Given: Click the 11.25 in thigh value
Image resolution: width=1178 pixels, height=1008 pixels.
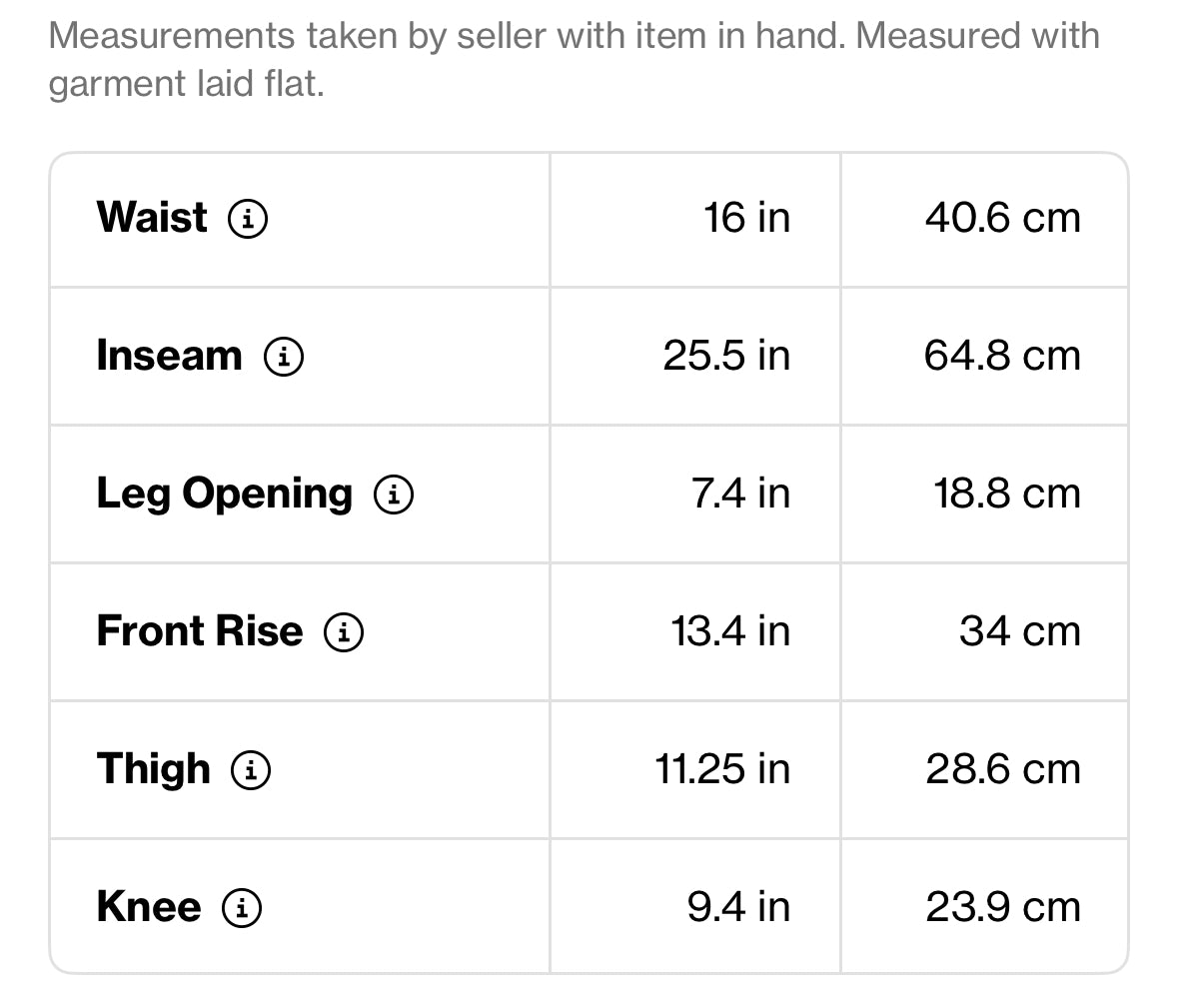Looking at the screenshot, I should pos(722,769).
